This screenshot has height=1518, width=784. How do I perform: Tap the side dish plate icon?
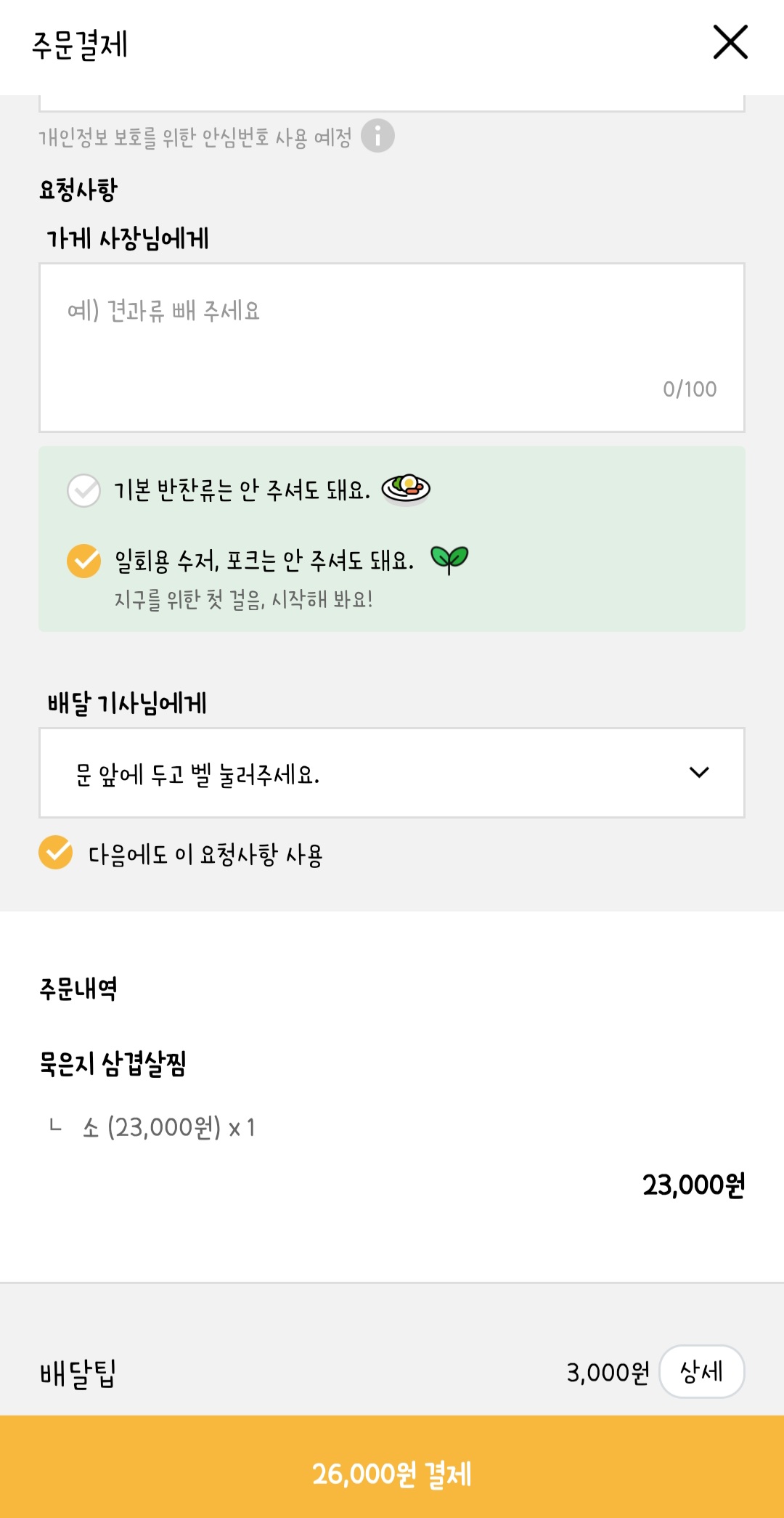click(406, 488)
